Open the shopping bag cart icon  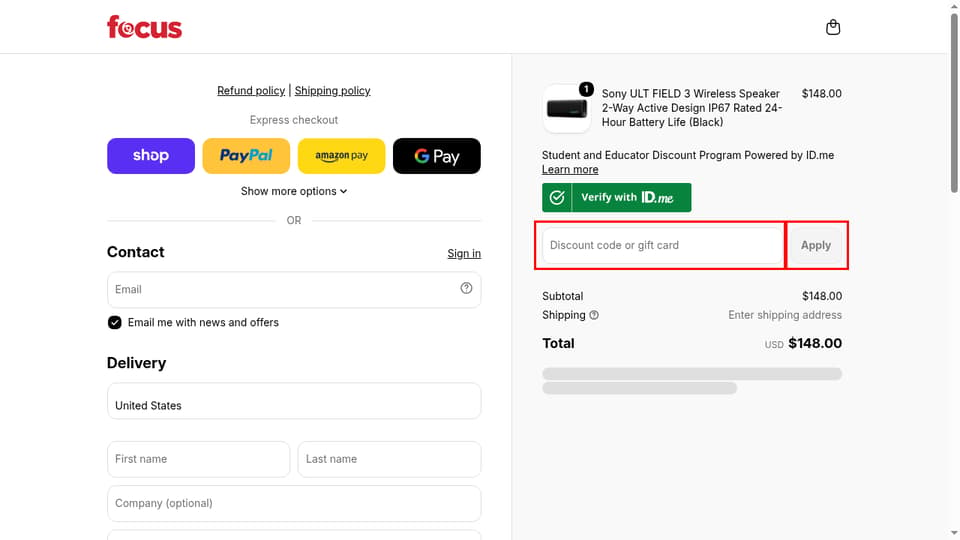[833, 27]
